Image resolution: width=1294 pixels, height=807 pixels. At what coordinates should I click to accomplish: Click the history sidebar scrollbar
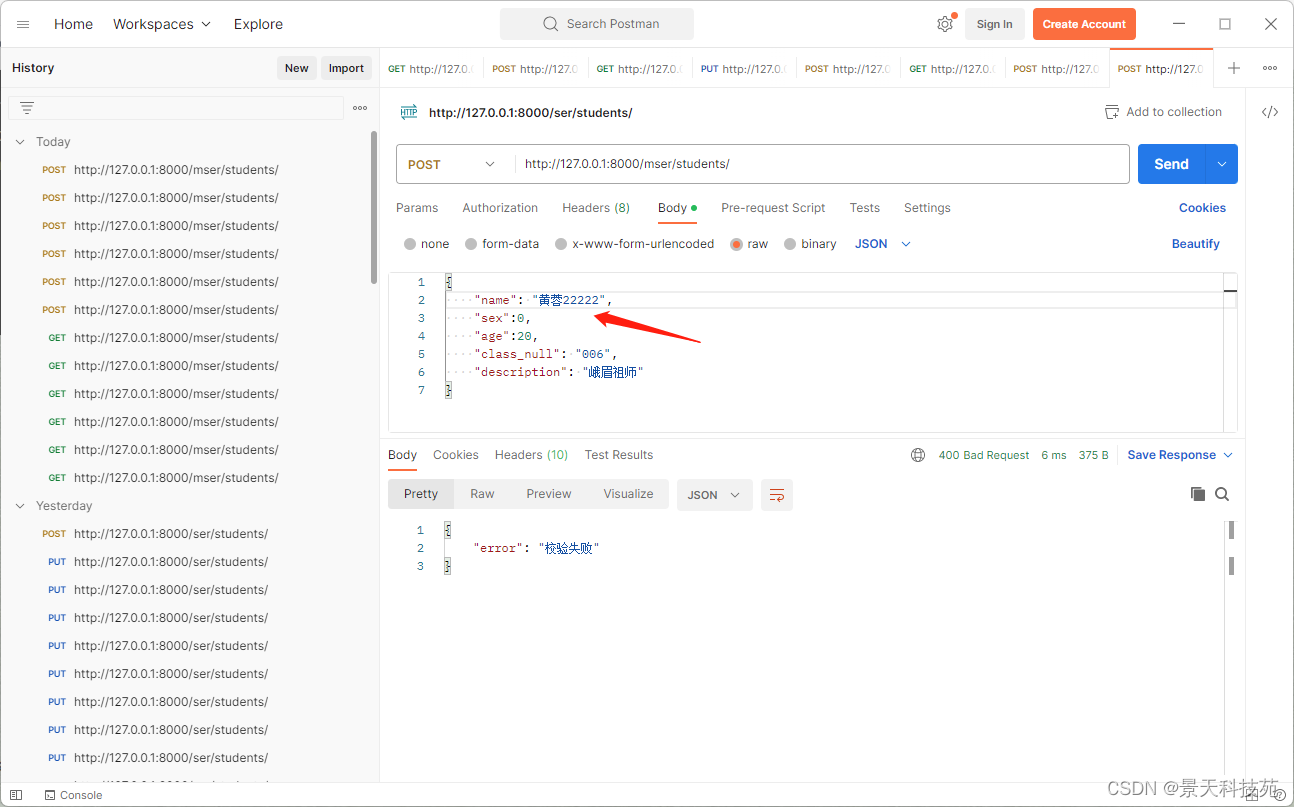click(x=374, y=207)
